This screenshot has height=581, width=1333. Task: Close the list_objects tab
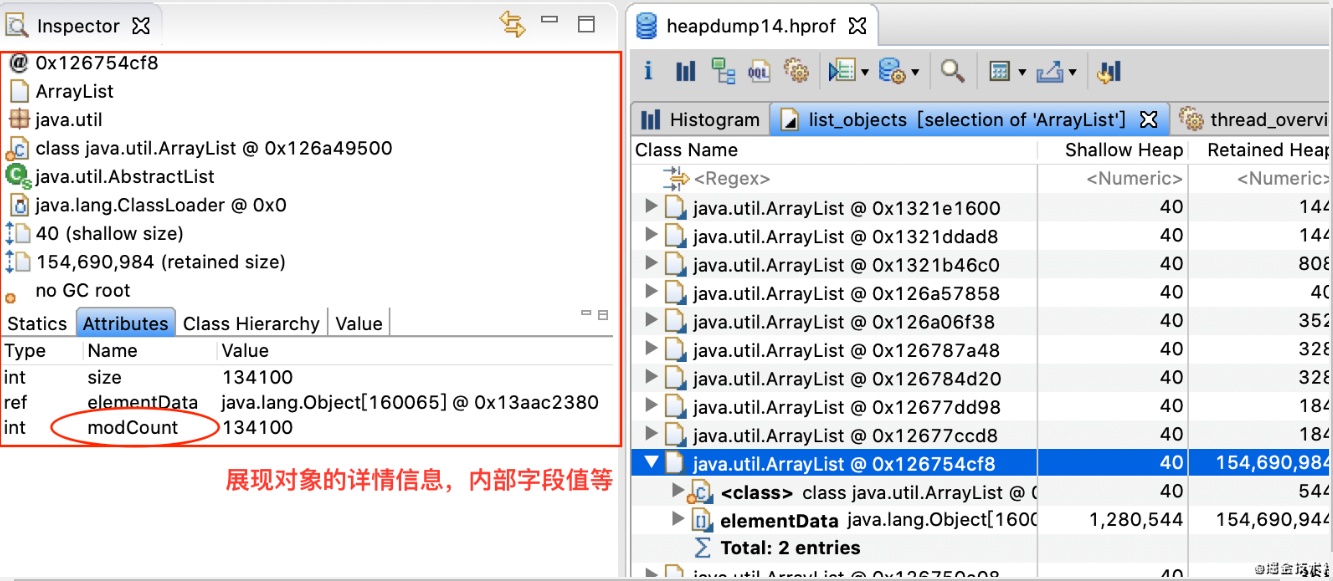point(1149,120)
